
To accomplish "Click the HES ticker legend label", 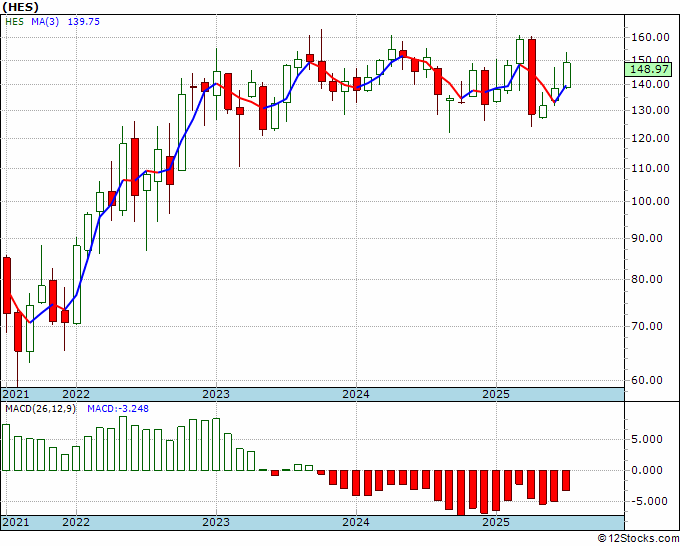I will click(14, 21).
